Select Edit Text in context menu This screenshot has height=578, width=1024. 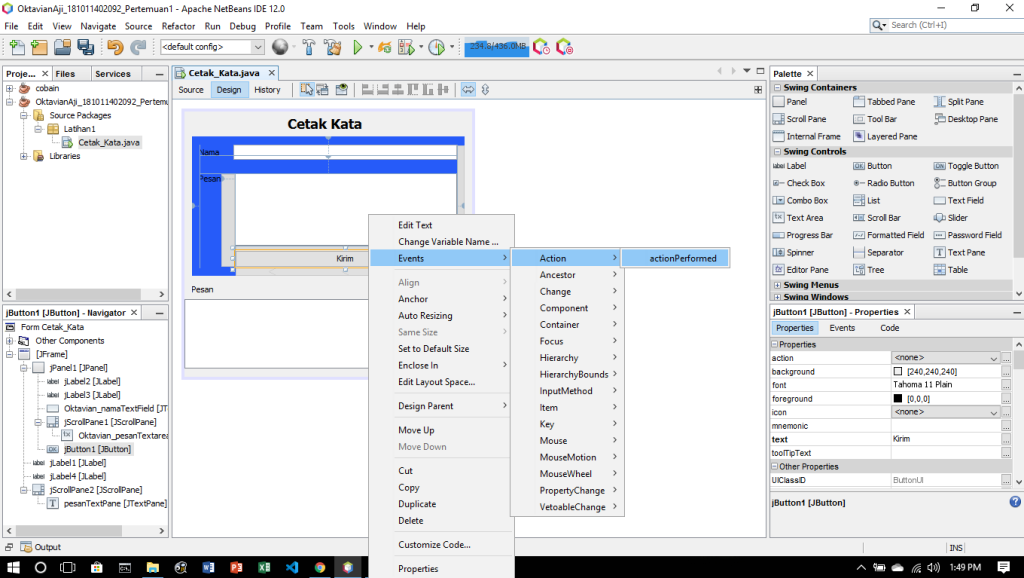(x=415, y=225)
